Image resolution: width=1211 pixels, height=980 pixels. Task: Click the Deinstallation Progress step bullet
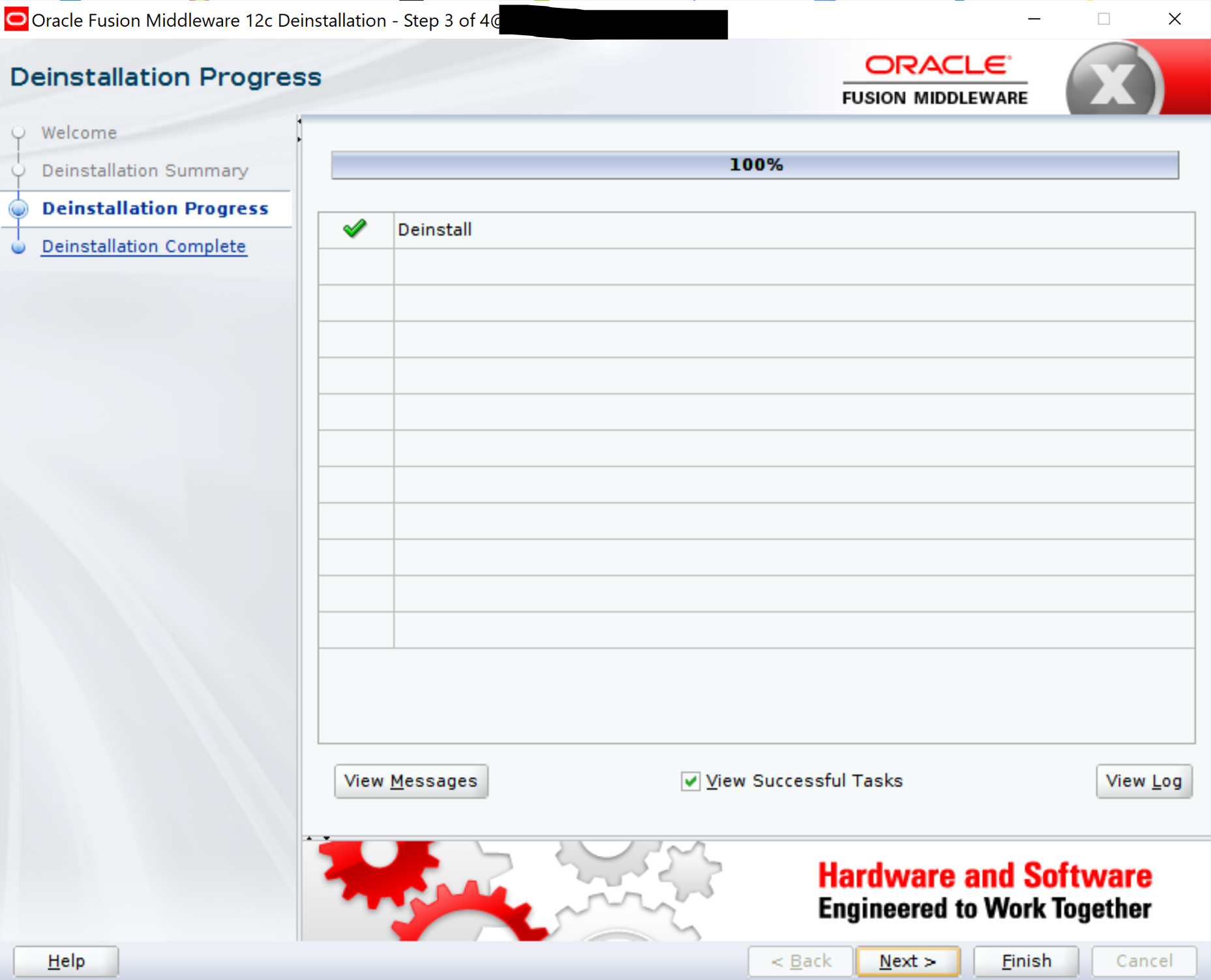[x=18, y=209]
